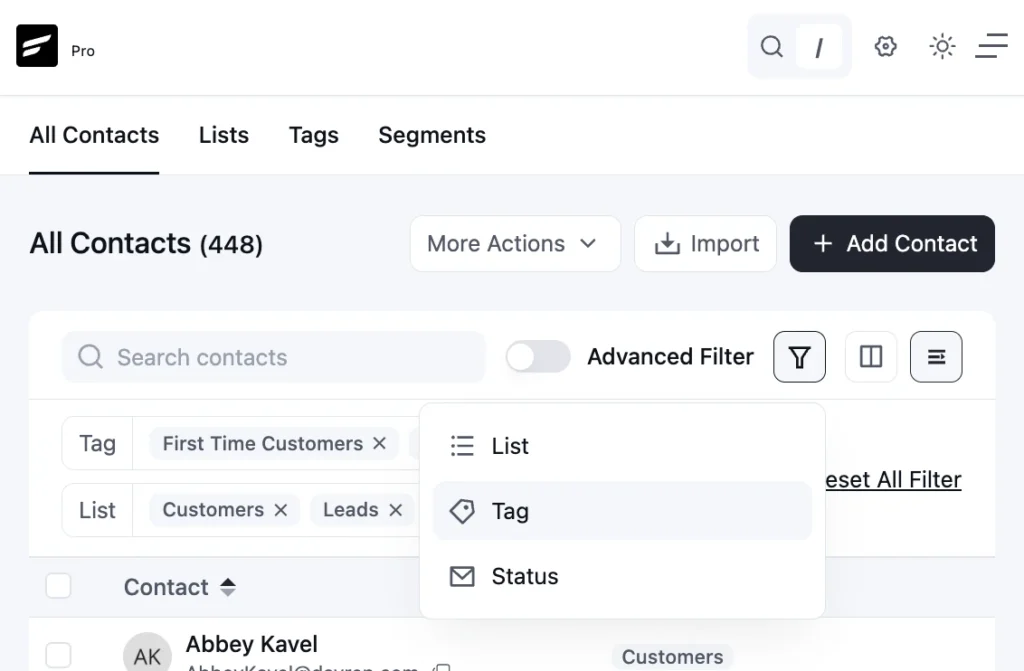Open the List filter selector
The height and width of the screenshot is (671, 1024).
pyautogui.click(x=97, y=510)
